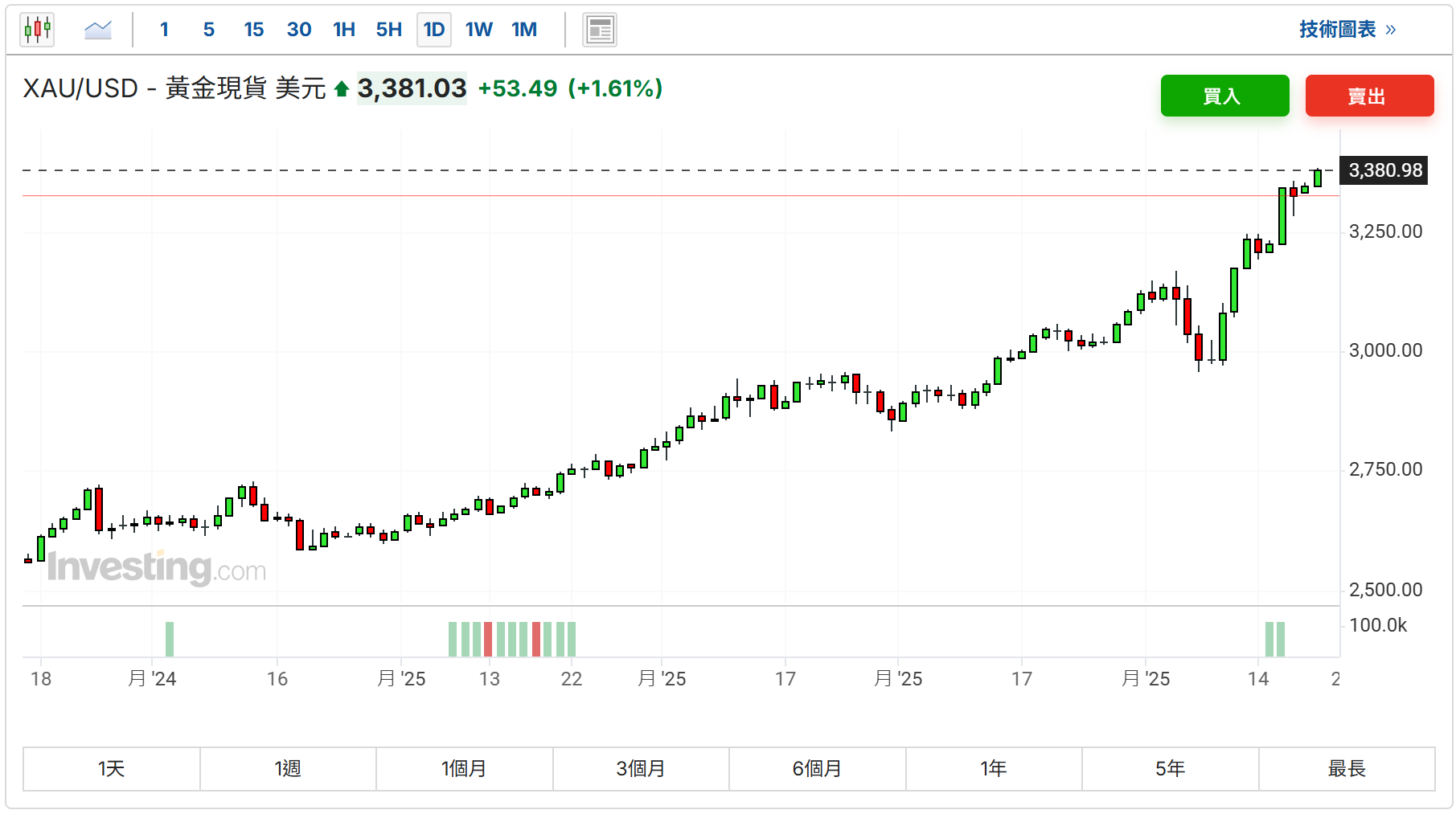Screen dimensions: 1456x814
Task: Click the 月 '24 time axis label
Action: [x=152, y=679]
